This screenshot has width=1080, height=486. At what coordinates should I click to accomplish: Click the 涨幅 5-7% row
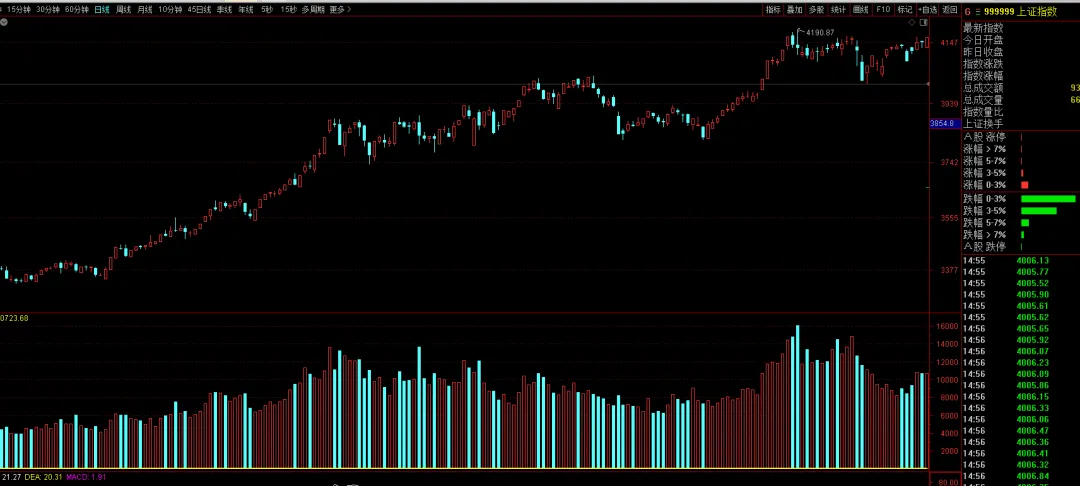1020,160
